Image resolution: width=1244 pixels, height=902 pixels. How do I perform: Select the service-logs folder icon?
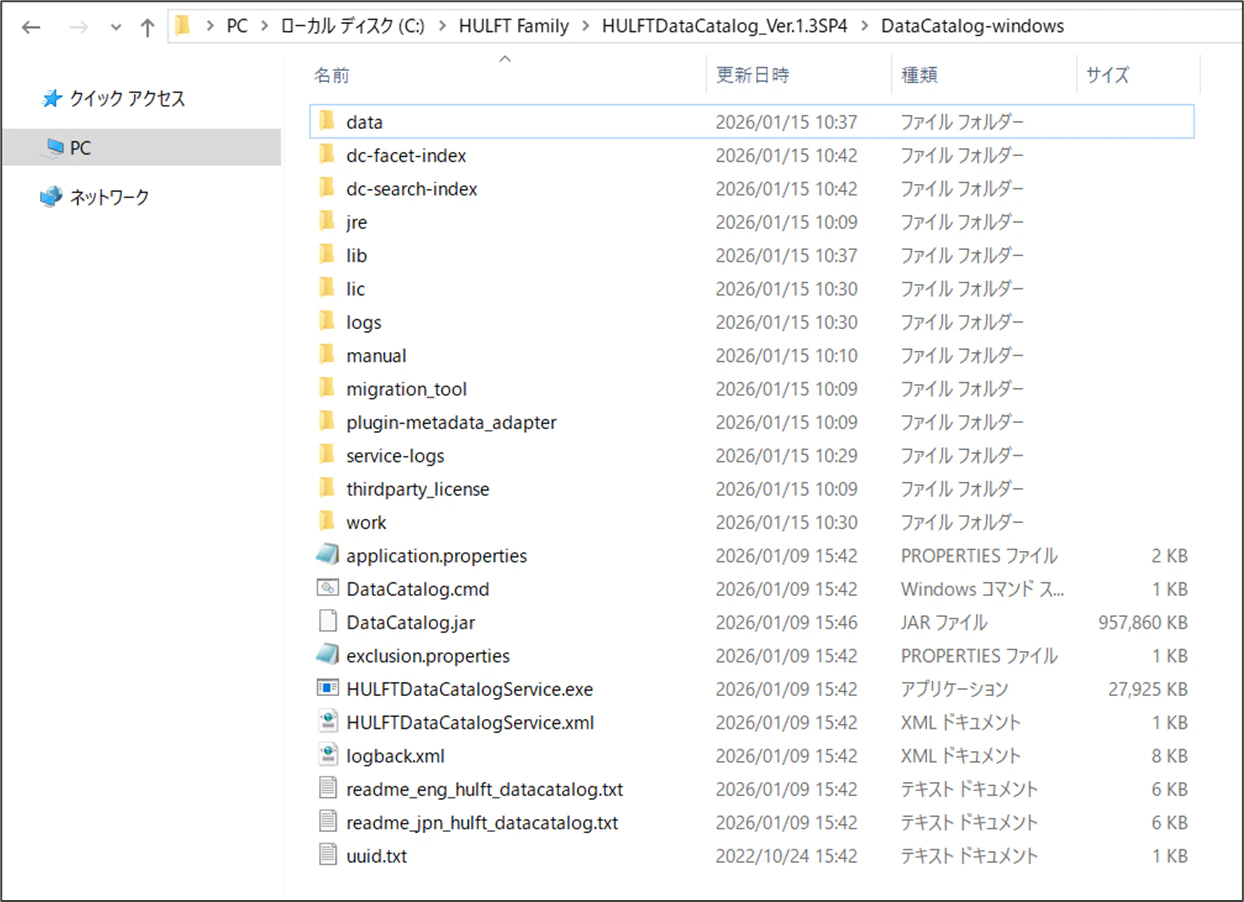pyautogui.click(x=326, y=455)
